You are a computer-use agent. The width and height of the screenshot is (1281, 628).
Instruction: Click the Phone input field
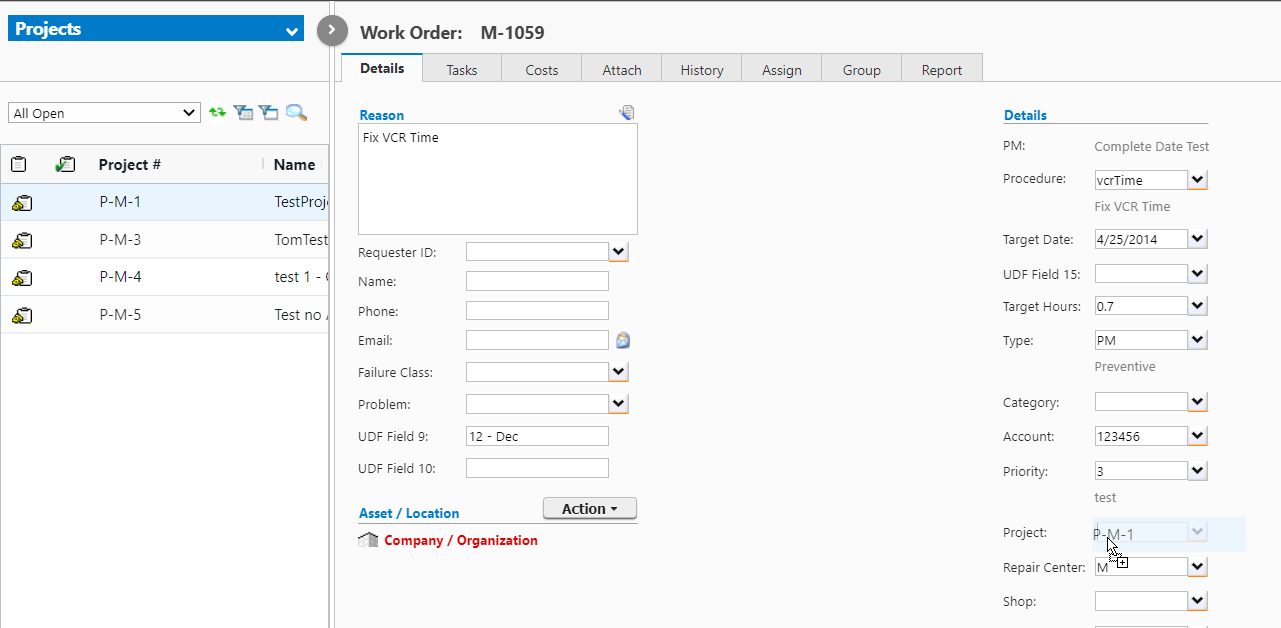point(537,311)
